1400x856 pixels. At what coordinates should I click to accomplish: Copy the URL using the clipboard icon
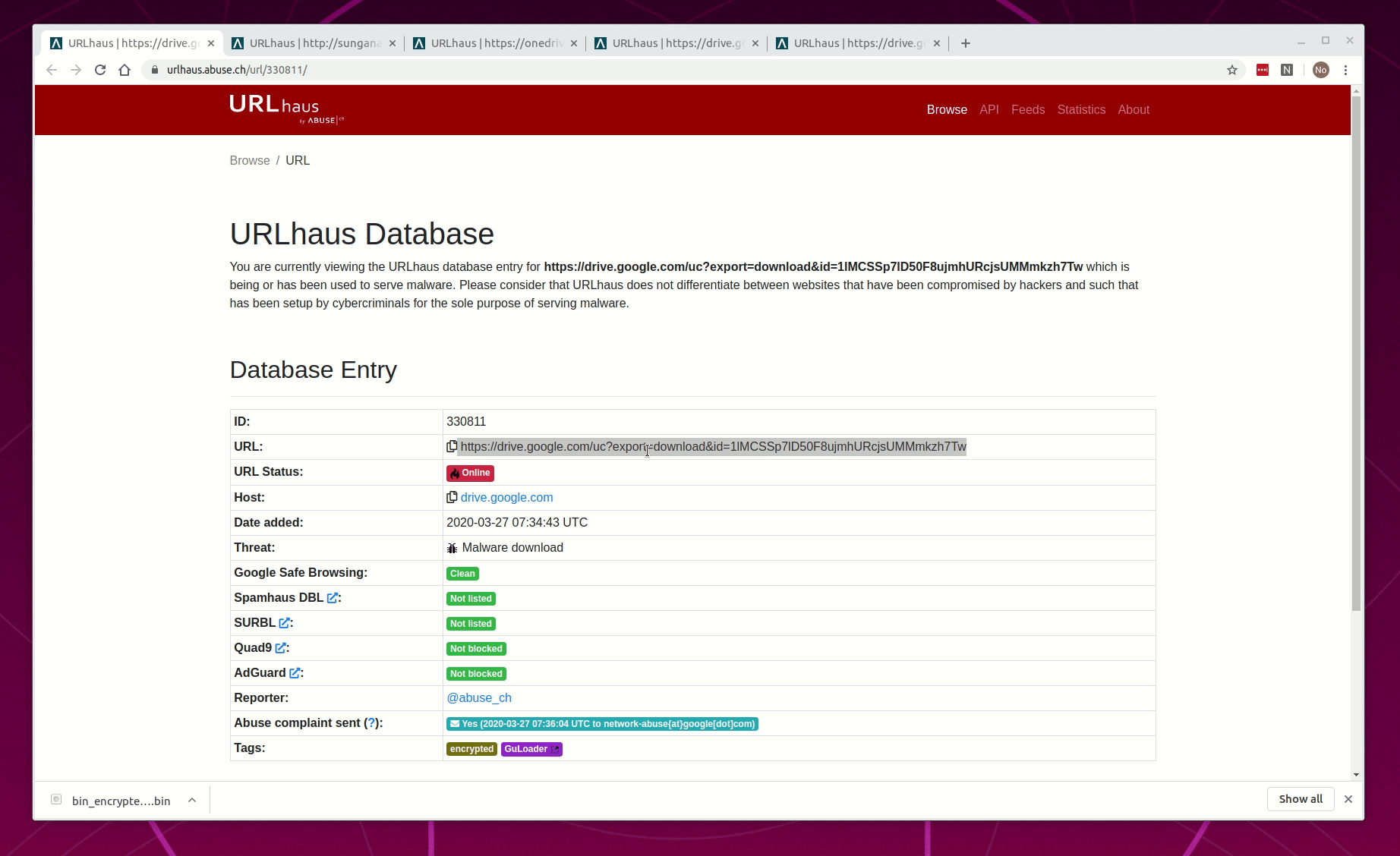tap(452, 446)
